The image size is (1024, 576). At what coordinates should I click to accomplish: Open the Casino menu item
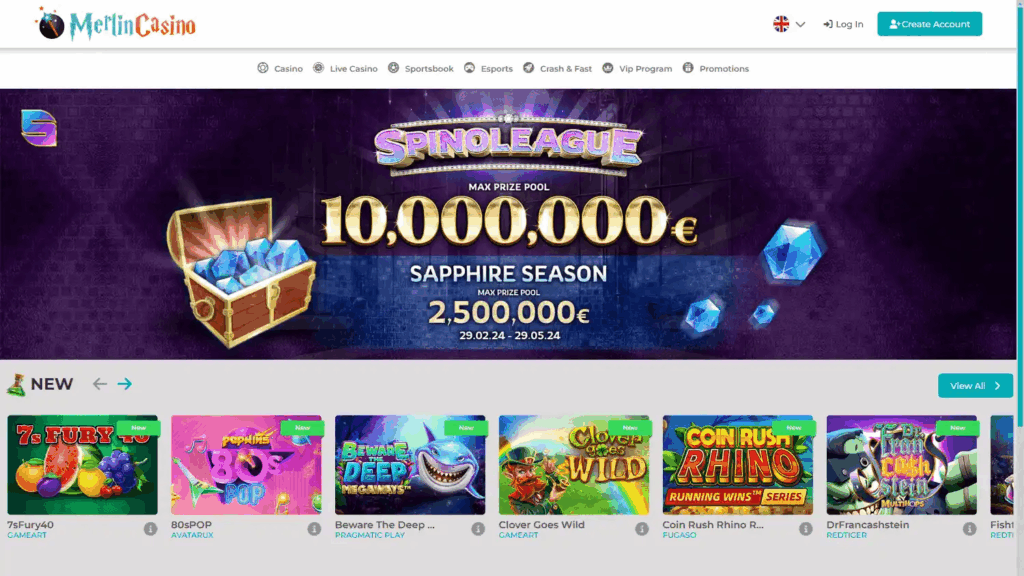point(280,69)
